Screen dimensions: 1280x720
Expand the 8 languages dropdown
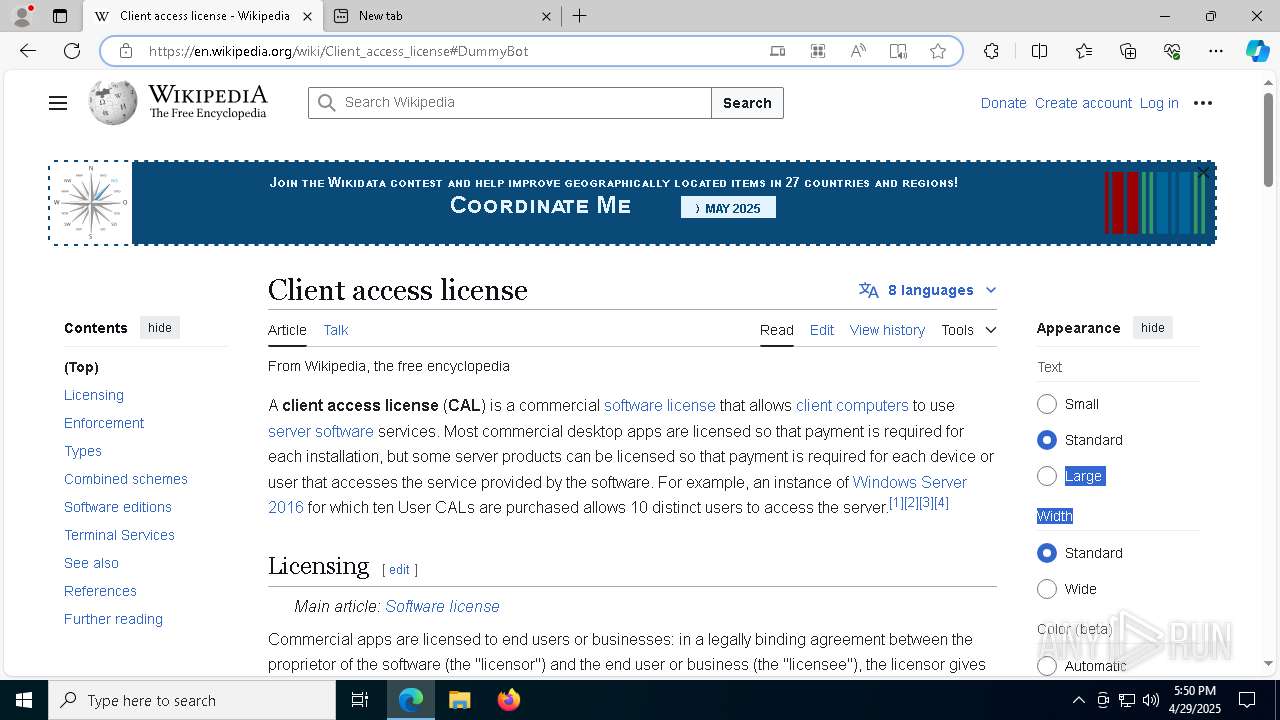coord(928,290)
